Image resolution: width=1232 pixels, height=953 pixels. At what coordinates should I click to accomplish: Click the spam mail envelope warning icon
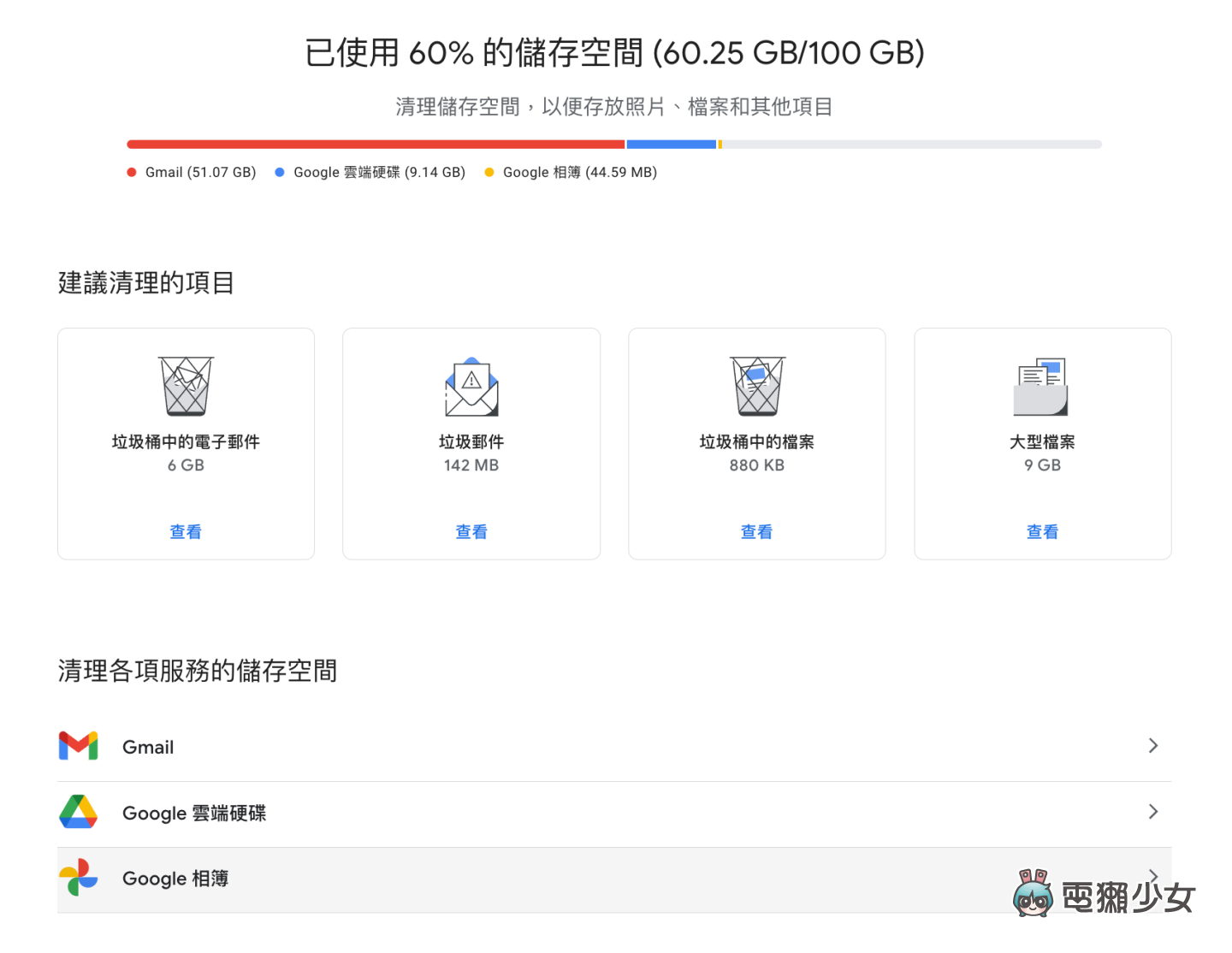471,387
